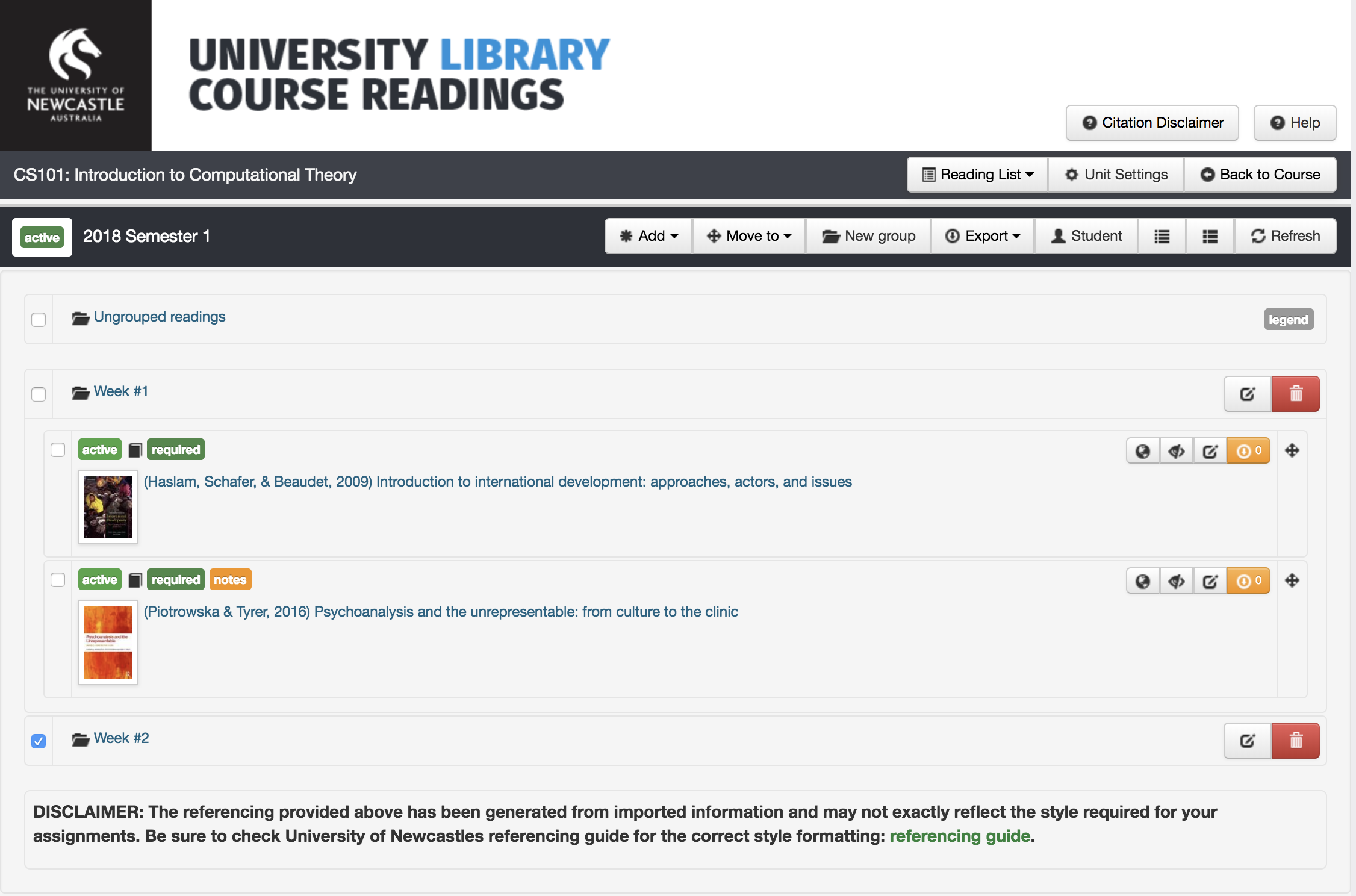
Task: Click the Refresh button
Action: click(x=1286, y=236)
